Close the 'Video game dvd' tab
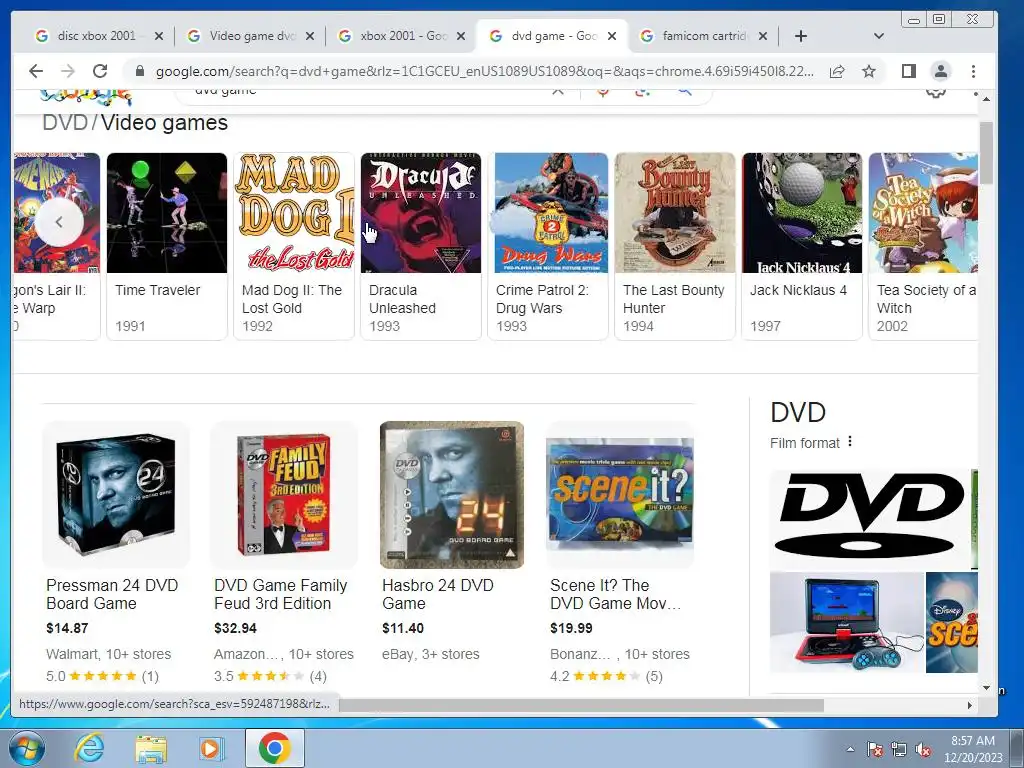The image size is (1024, 768). (310, 36)
